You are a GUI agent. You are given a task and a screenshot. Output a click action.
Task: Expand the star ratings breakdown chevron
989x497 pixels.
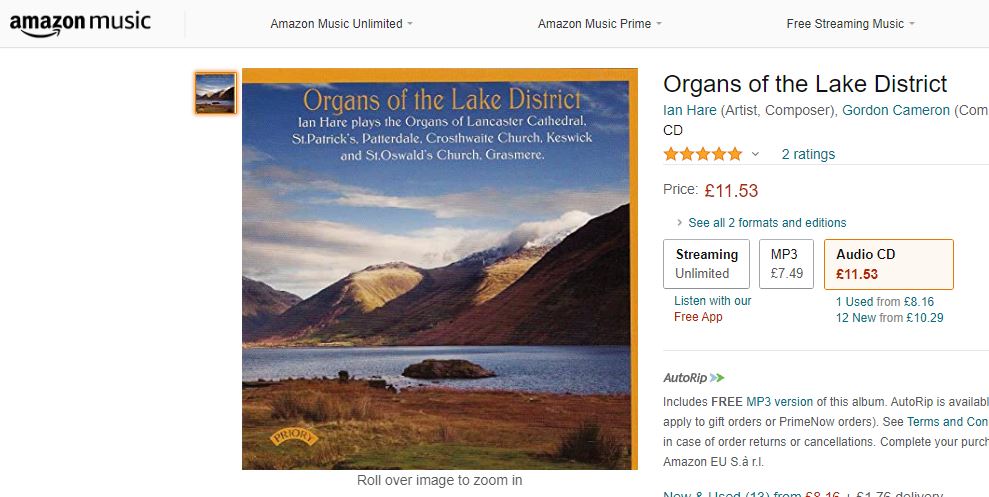point(755,154)
